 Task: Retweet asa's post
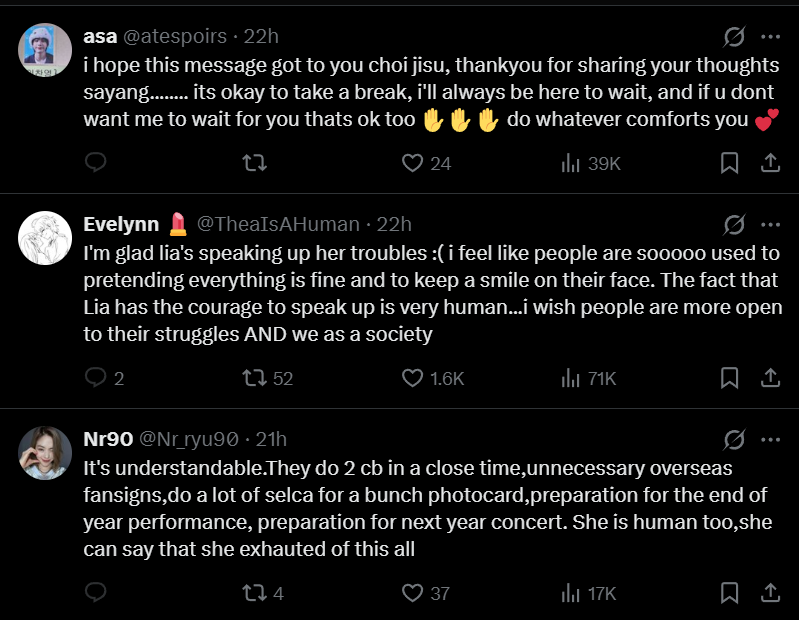[255, 162]
